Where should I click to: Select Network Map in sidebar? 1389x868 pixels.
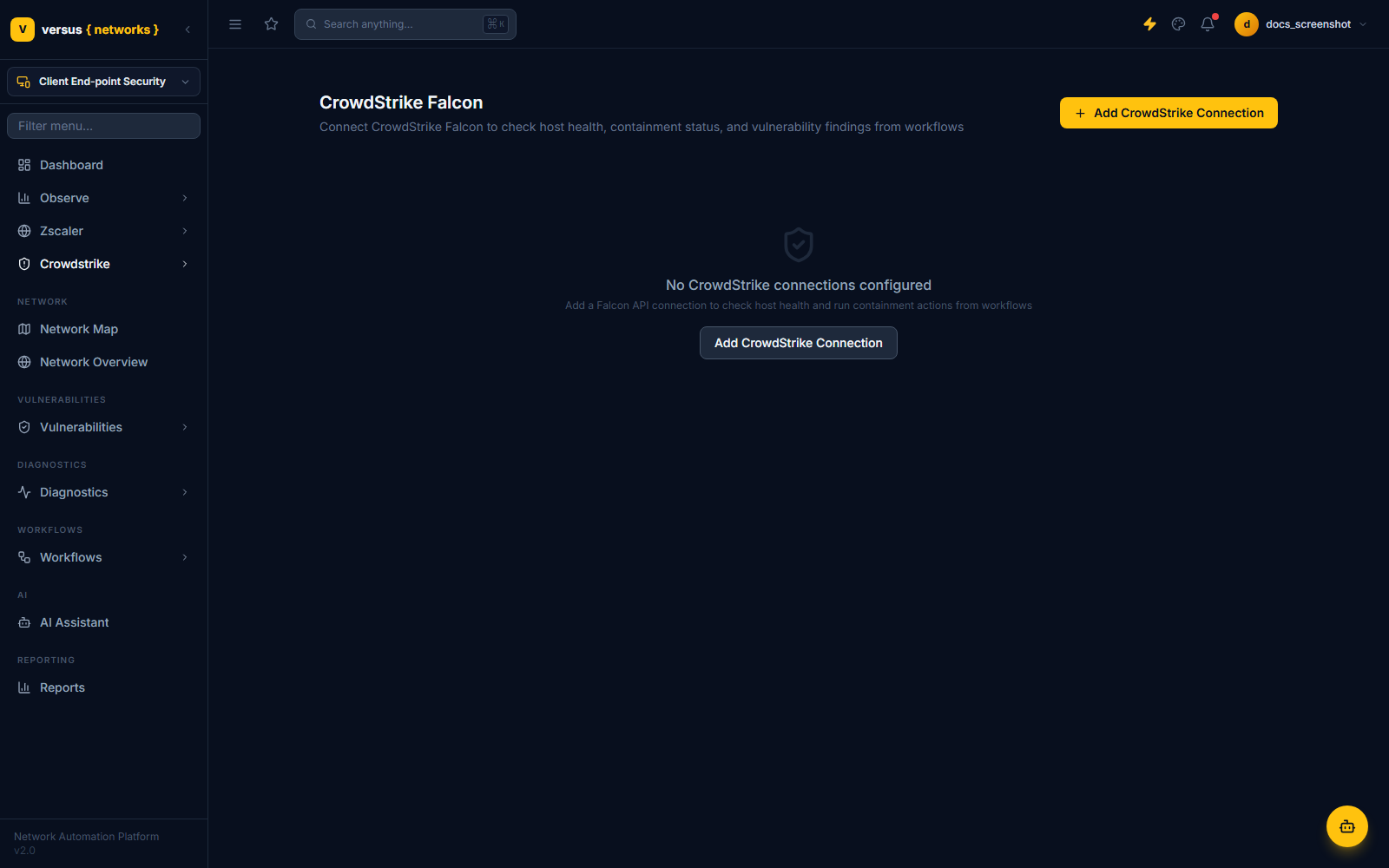click(103, 329)
